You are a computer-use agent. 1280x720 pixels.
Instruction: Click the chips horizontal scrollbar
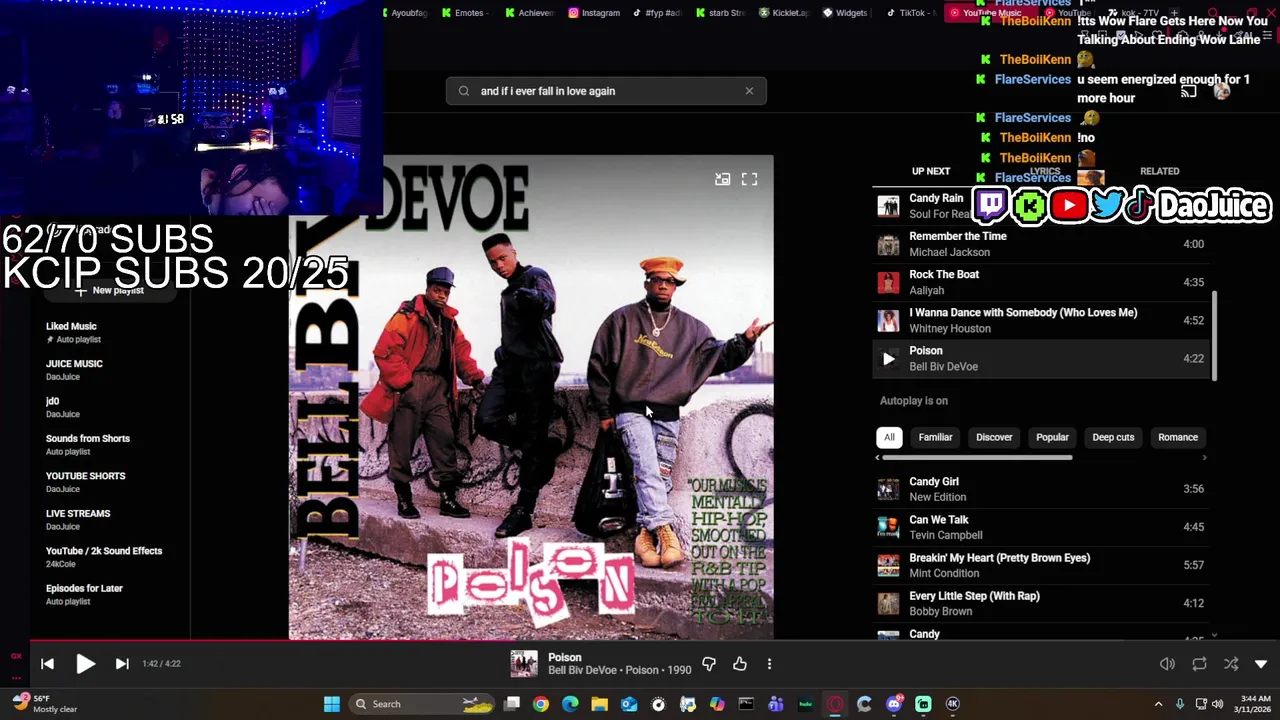click(977, 458)
